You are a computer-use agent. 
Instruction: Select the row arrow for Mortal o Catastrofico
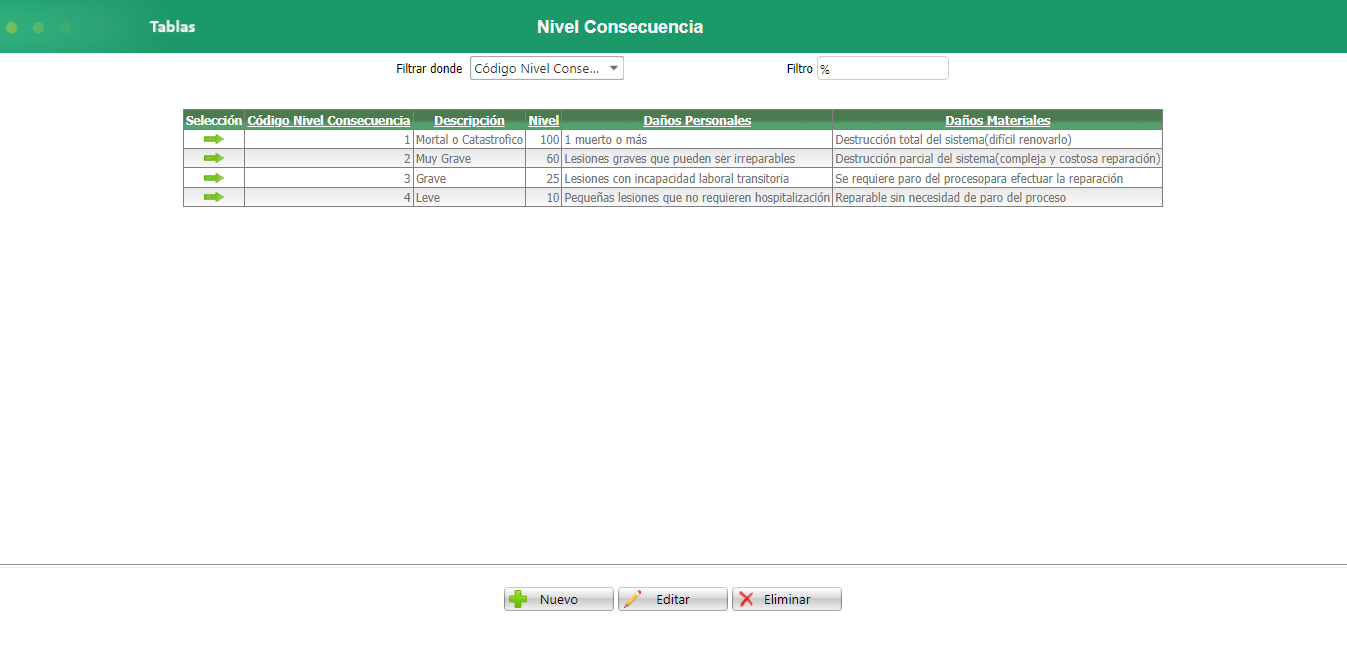click(213, 139)
